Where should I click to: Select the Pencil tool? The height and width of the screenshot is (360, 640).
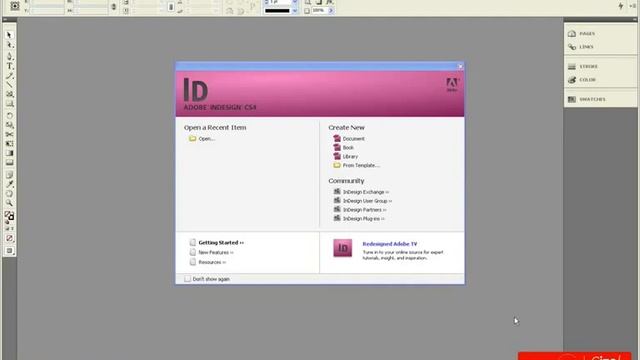(x=9, y=76)
